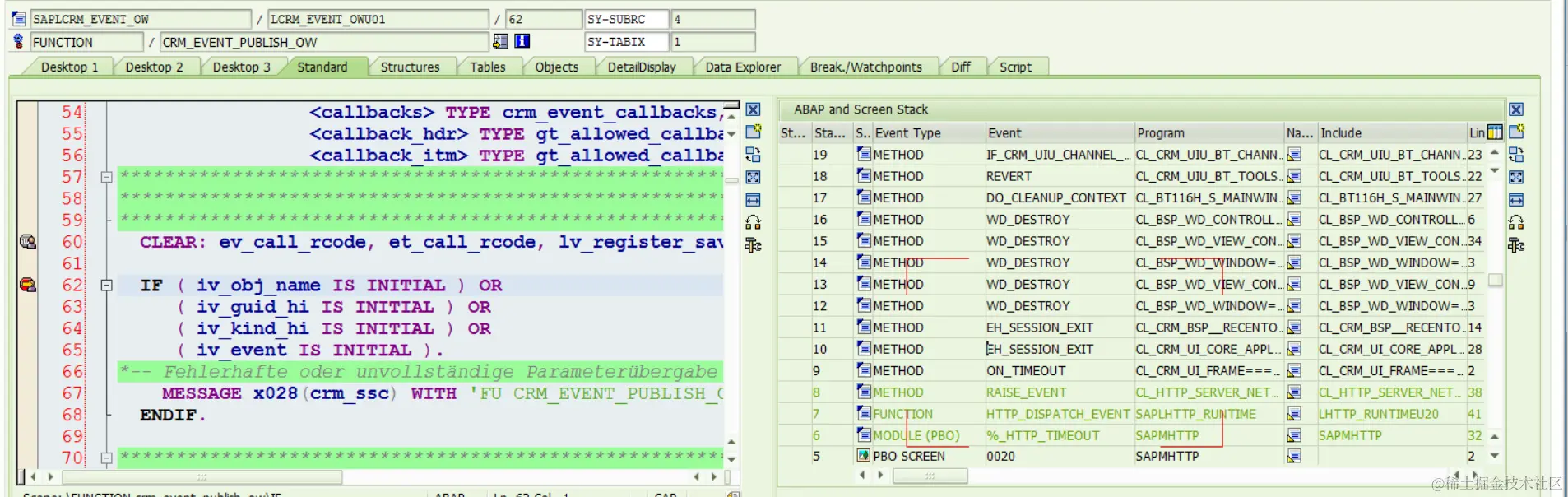Close the ABAP and Screen Stack tool
Viewport: 1568px width, 497px height.
click(x=1516, y=109)
